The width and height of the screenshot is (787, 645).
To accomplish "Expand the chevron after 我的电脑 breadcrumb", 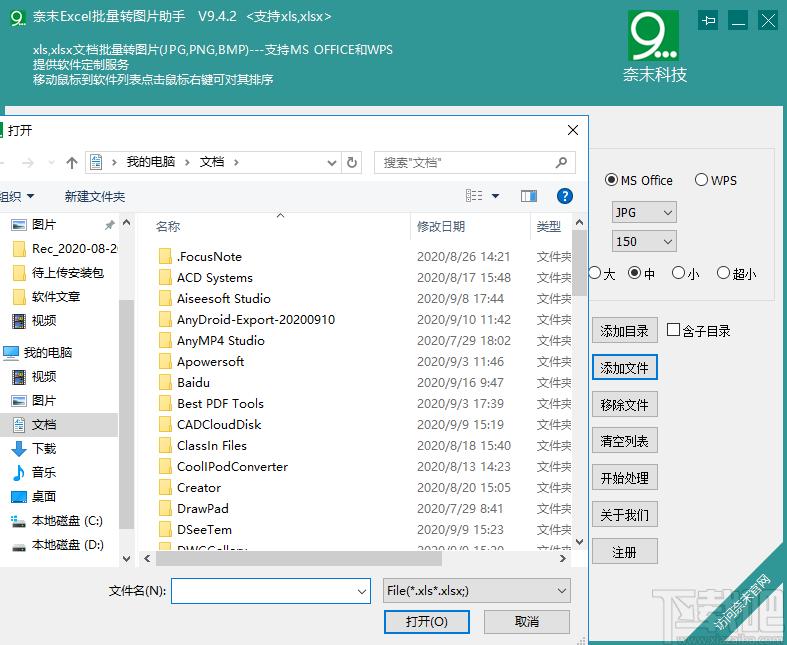I will [187, 162].
